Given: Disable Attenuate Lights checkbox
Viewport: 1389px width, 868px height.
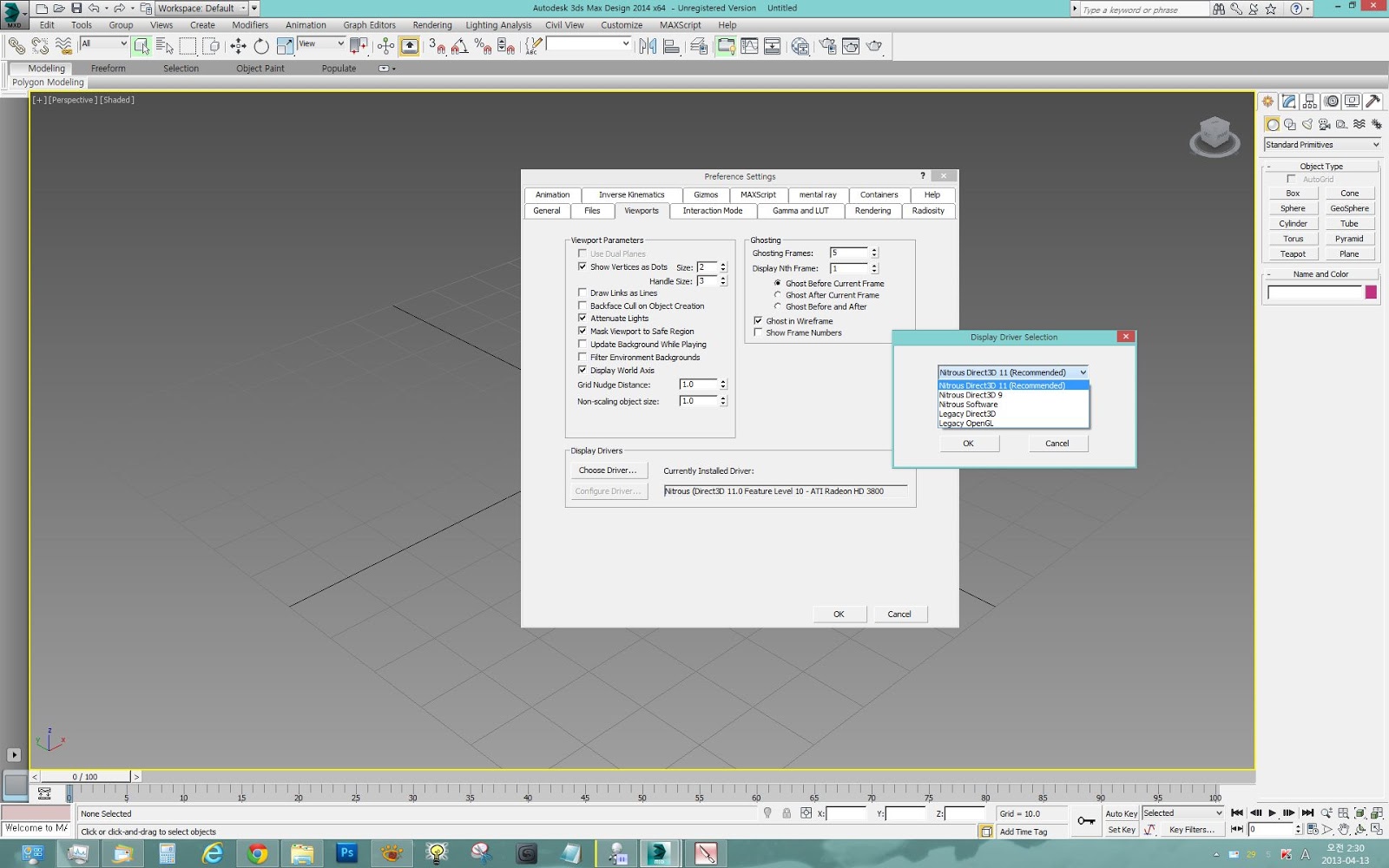Looking at the screenshot, I should click(583, 318).
